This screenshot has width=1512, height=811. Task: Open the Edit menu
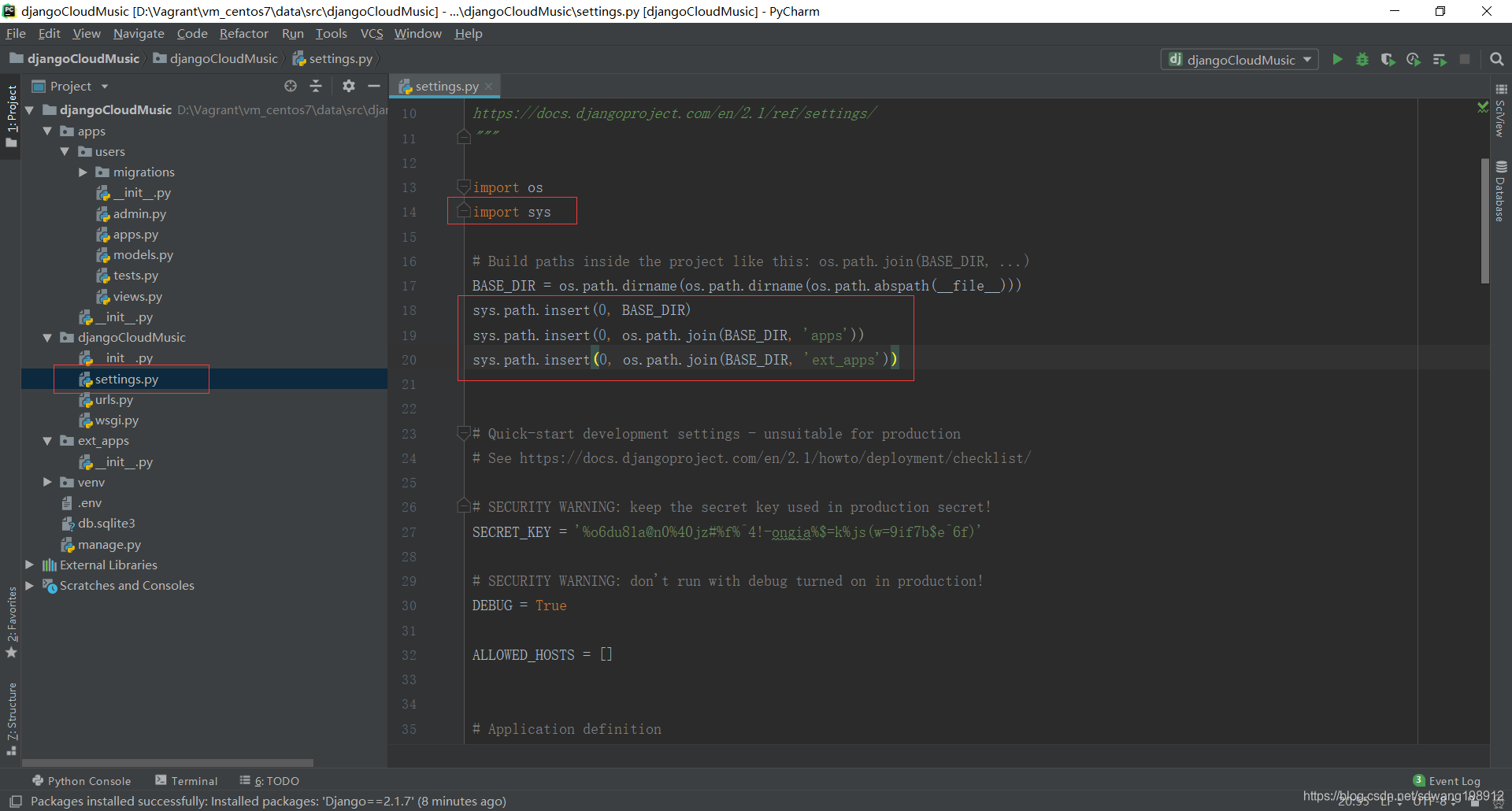[x=50, y=33]
